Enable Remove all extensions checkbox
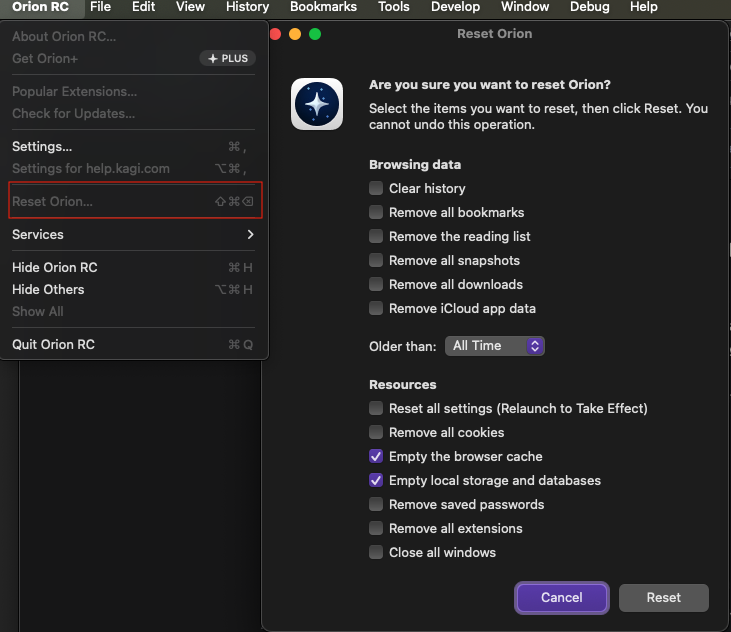The height and width of the screenshot is (632, 731). point(376,528)
